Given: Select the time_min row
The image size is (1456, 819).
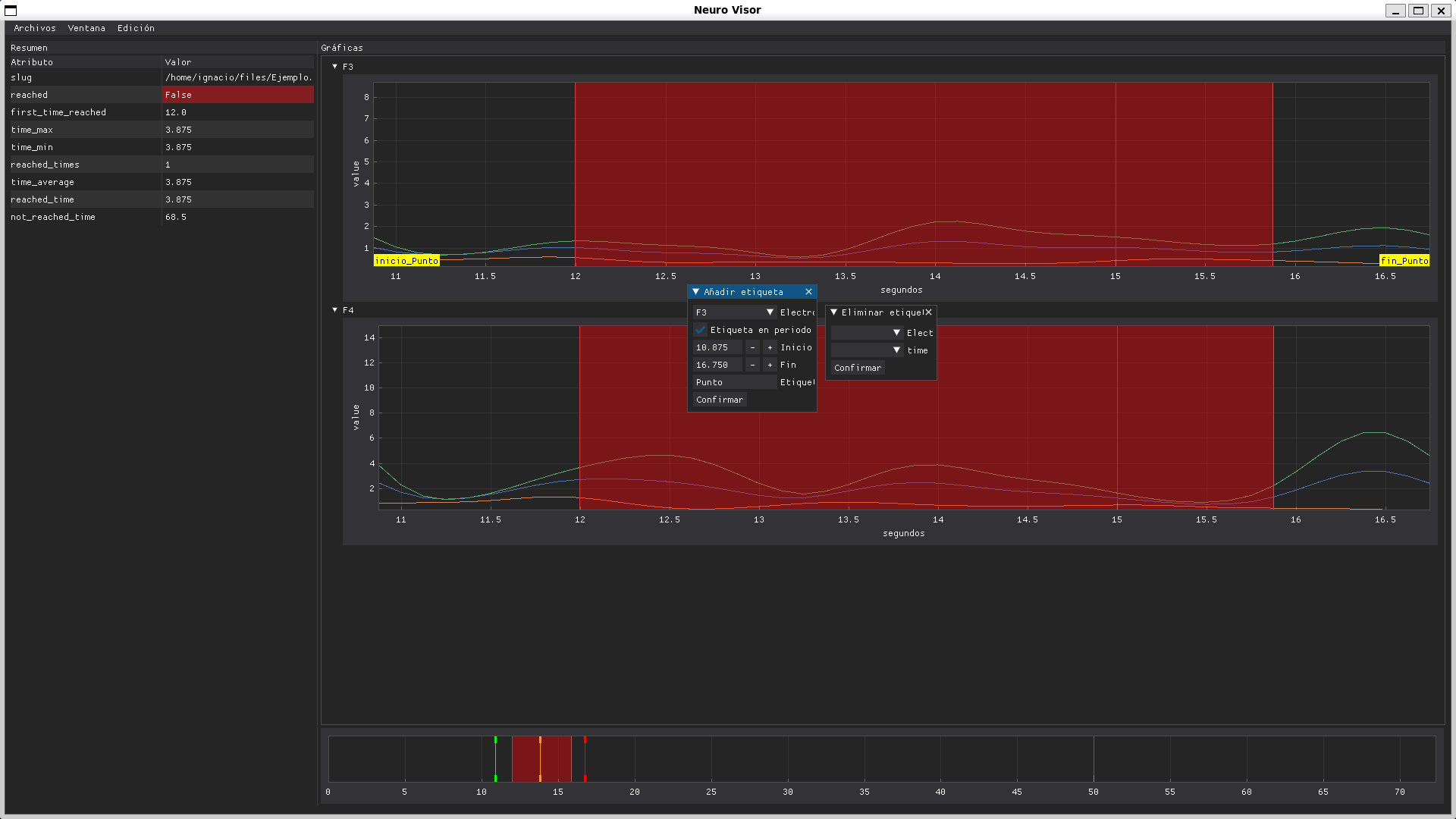Looking at the screenshot, I should [x=161, y=147].
